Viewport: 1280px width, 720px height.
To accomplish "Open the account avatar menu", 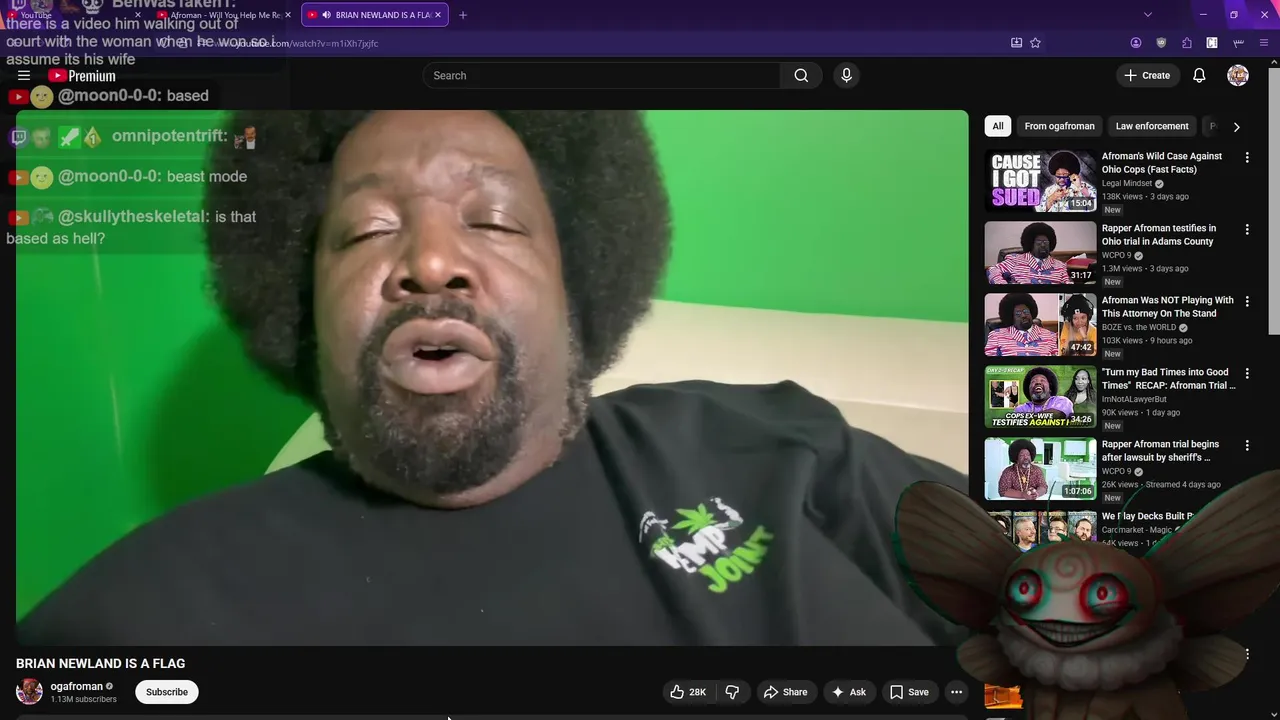I will click(x=1238, y=76).
